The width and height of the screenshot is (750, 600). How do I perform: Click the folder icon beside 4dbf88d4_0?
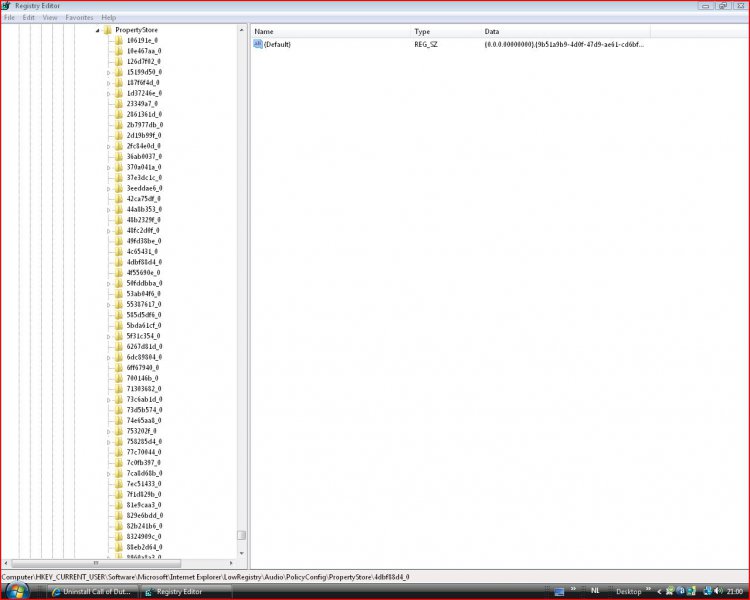pos(119,262)
